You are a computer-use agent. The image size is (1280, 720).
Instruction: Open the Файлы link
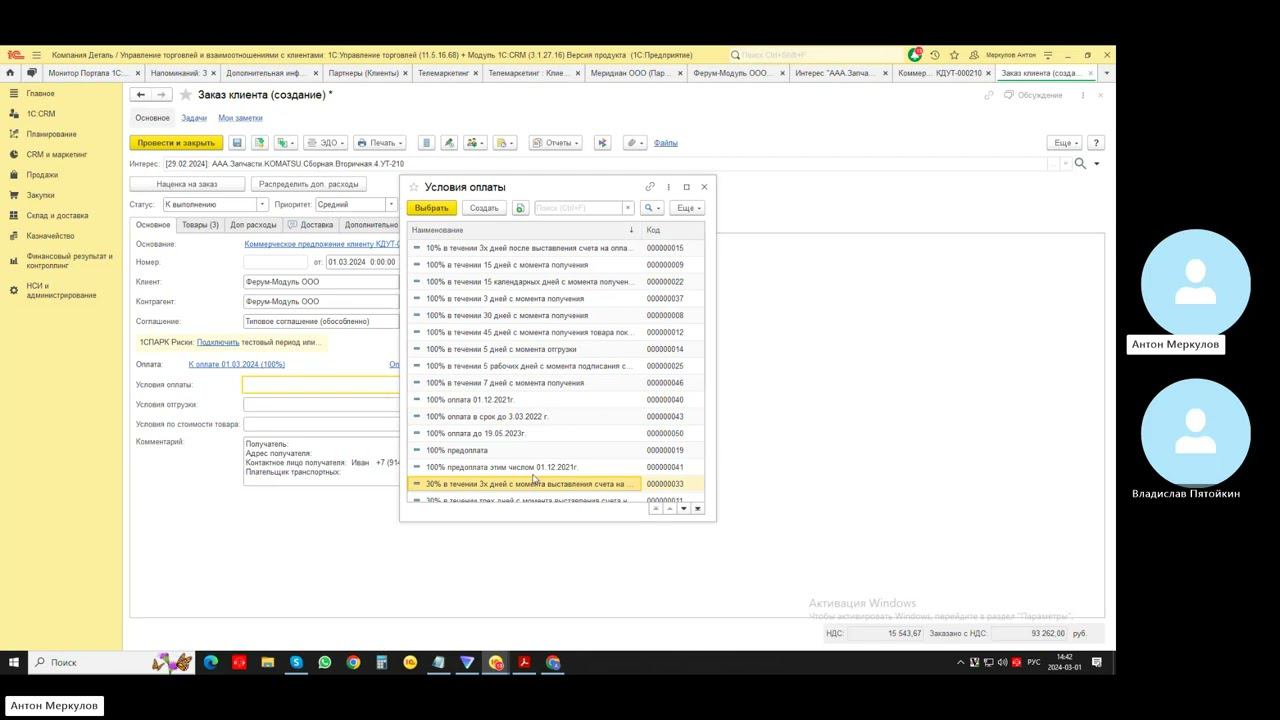pos(666,143)
